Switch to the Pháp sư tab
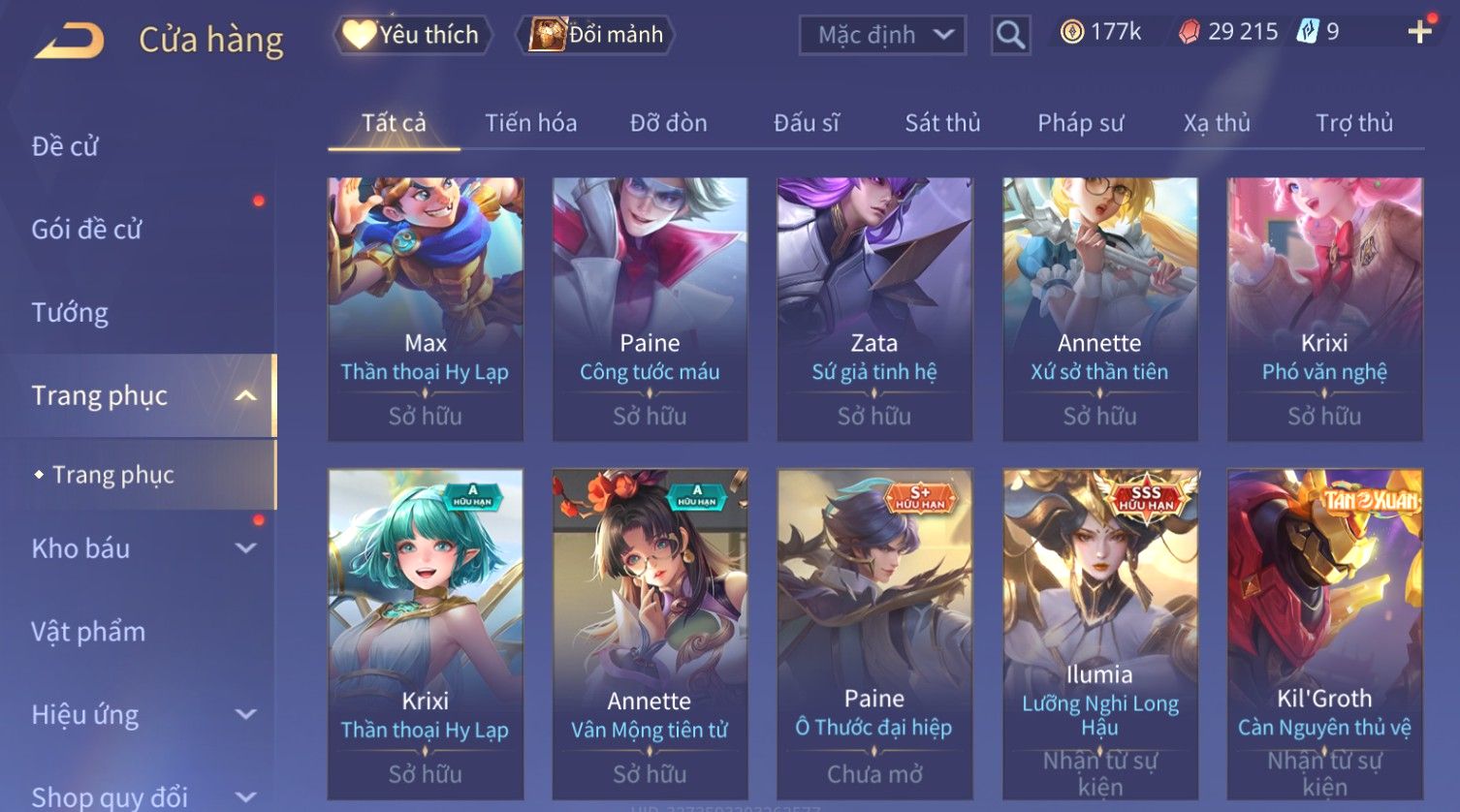The image size is (1460, 812). 1080,123
